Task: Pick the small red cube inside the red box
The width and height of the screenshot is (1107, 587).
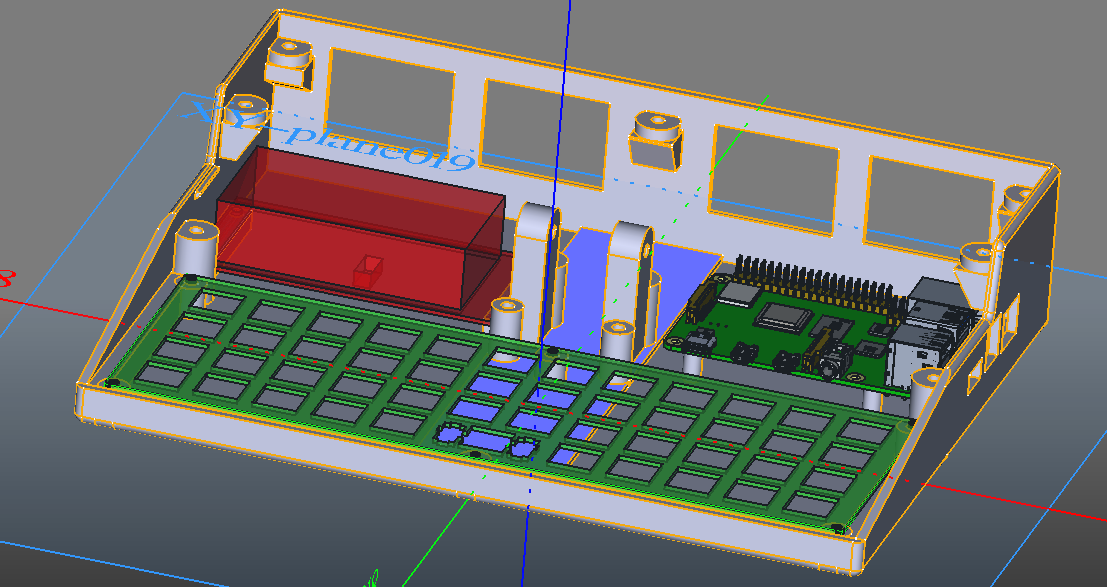Action: [368, 273]
